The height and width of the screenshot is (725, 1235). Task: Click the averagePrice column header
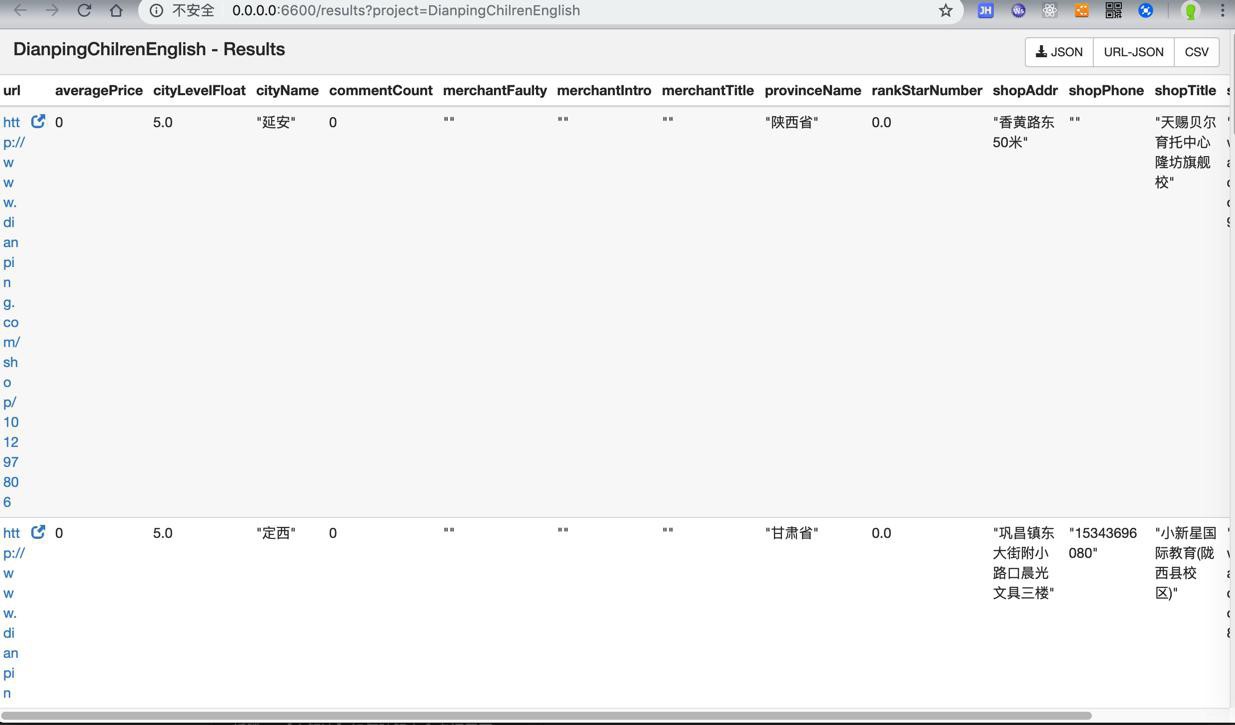click(x=99, y=90)
